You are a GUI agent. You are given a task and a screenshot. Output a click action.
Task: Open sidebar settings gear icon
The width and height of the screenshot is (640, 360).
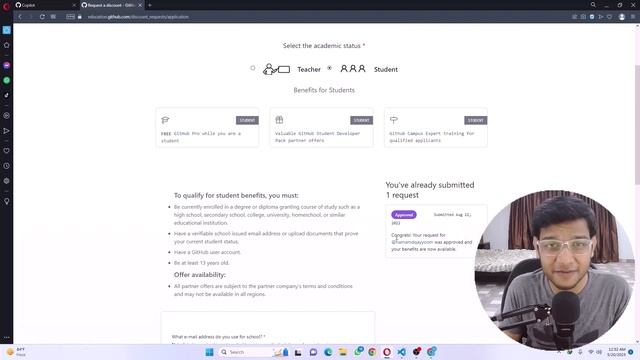(7, 181)
